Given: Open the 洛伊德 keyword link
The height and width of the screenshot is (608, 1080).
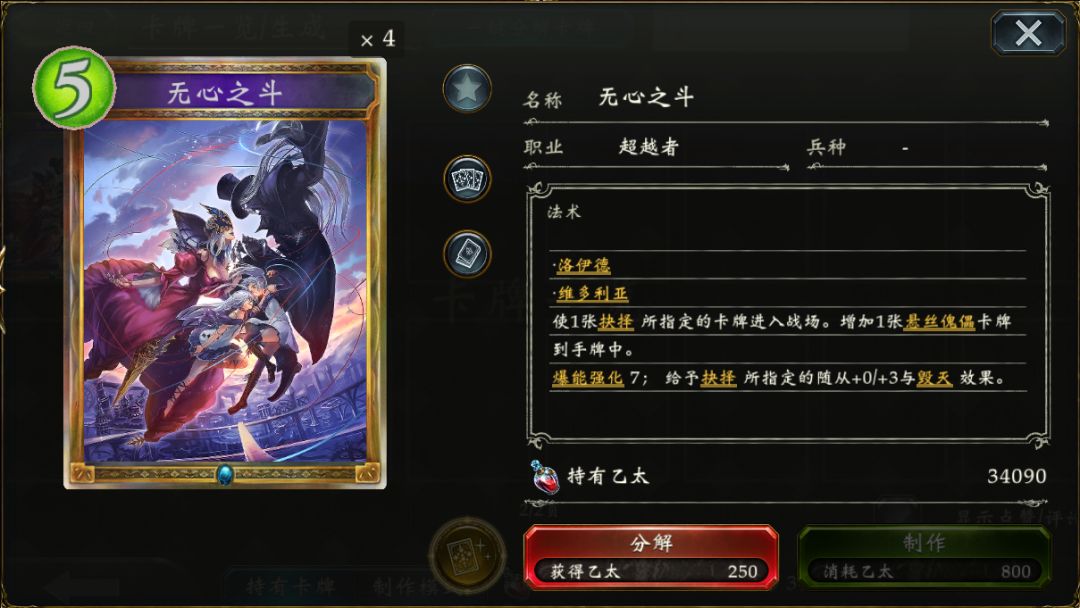Looking at the screenshot, I should click(584, 265).
